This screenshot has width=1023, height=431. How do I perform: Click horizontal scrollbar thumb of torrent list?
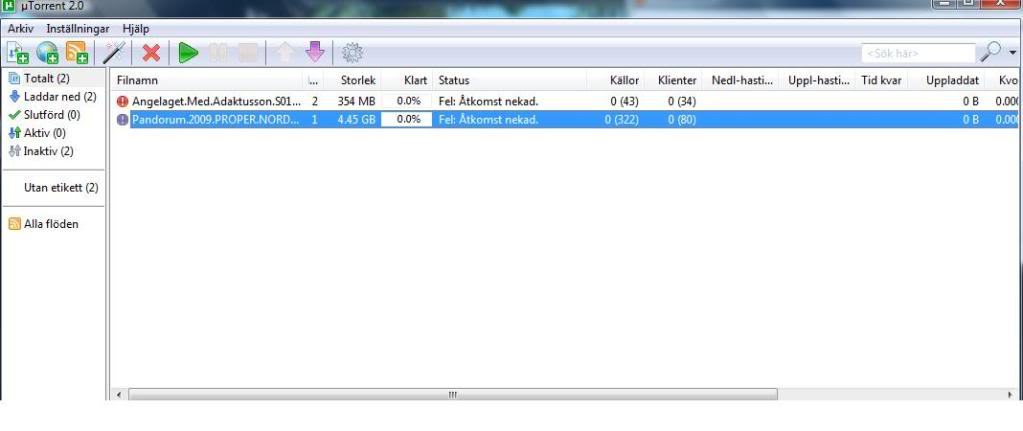[x=453, y=394]
